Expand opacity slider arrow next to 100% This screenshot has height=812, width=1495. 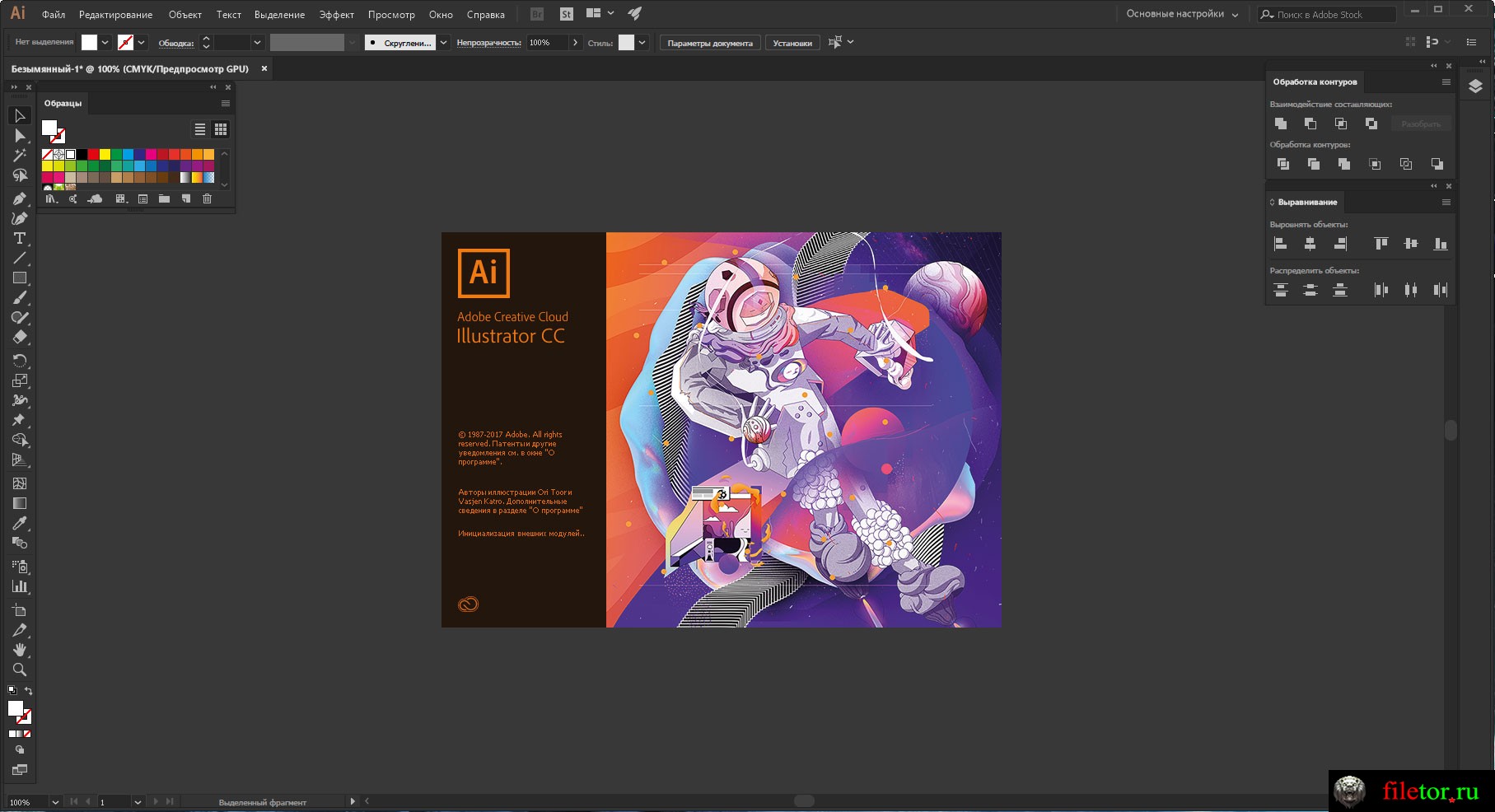click(575, 43)
